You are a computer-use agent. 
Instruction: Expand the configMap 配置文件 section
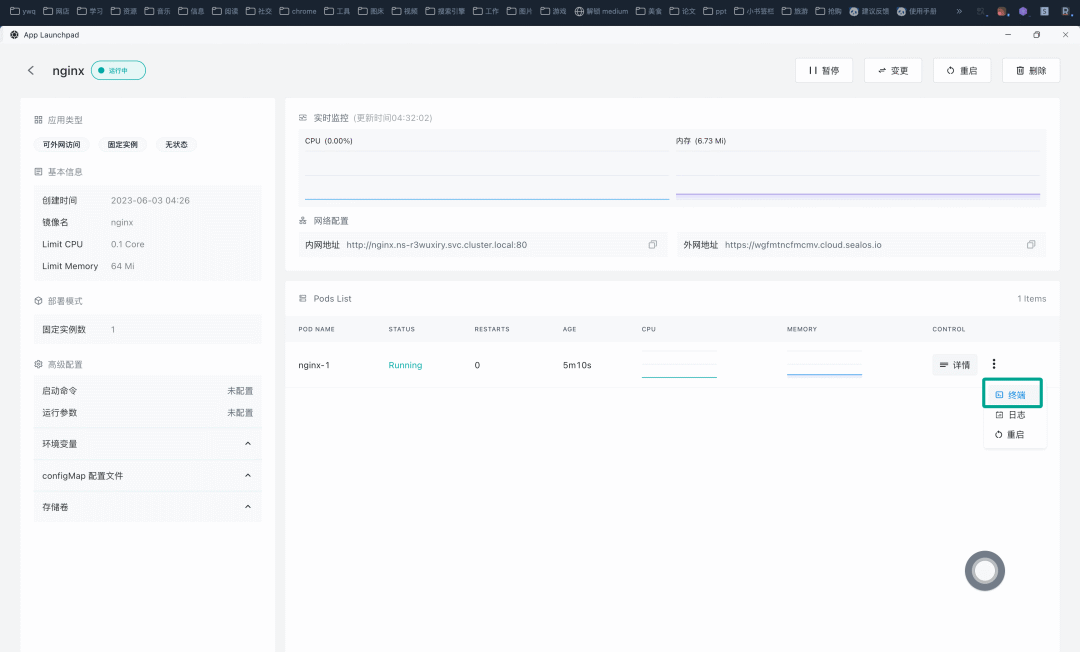pos(147,476)
